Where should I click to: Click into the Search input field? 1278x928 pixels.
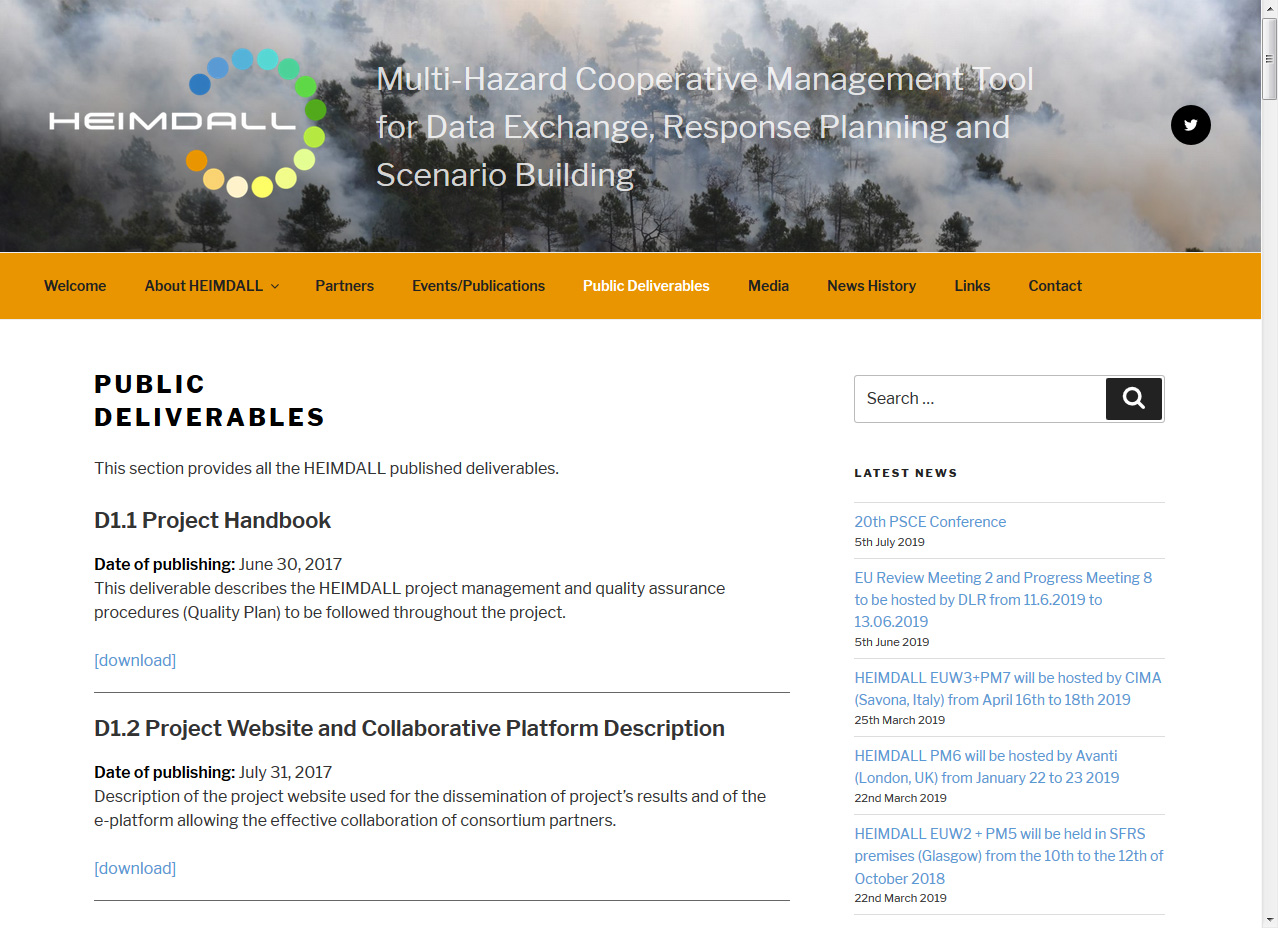click(980, 398)
